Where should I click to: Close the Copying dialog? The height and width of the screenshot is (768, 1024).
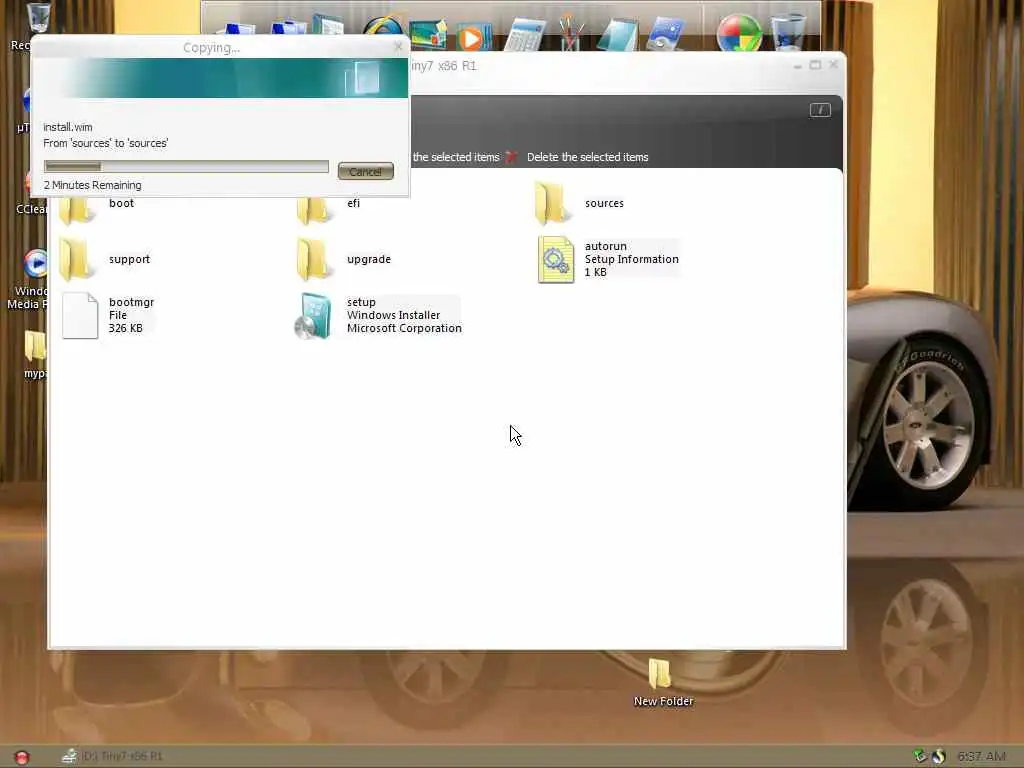(398, 46)
